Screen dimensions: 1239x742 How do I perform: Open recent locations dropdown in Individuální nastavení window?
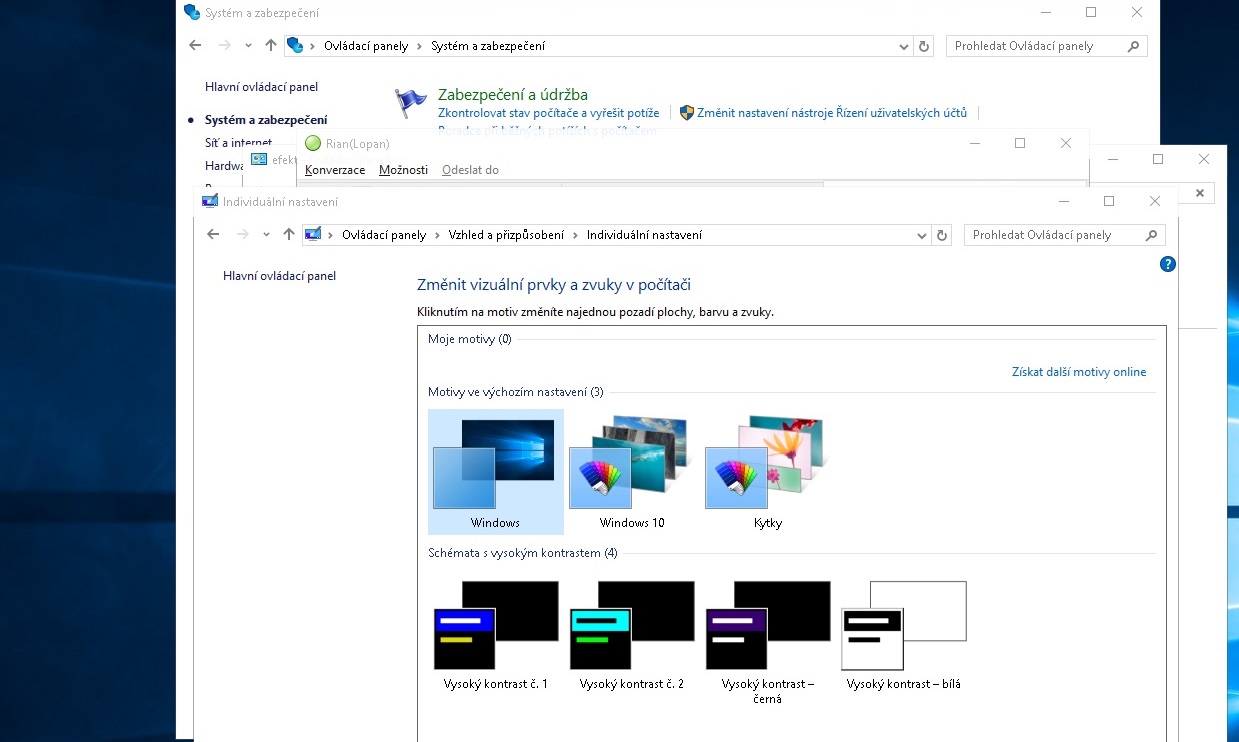pos(266,235)
